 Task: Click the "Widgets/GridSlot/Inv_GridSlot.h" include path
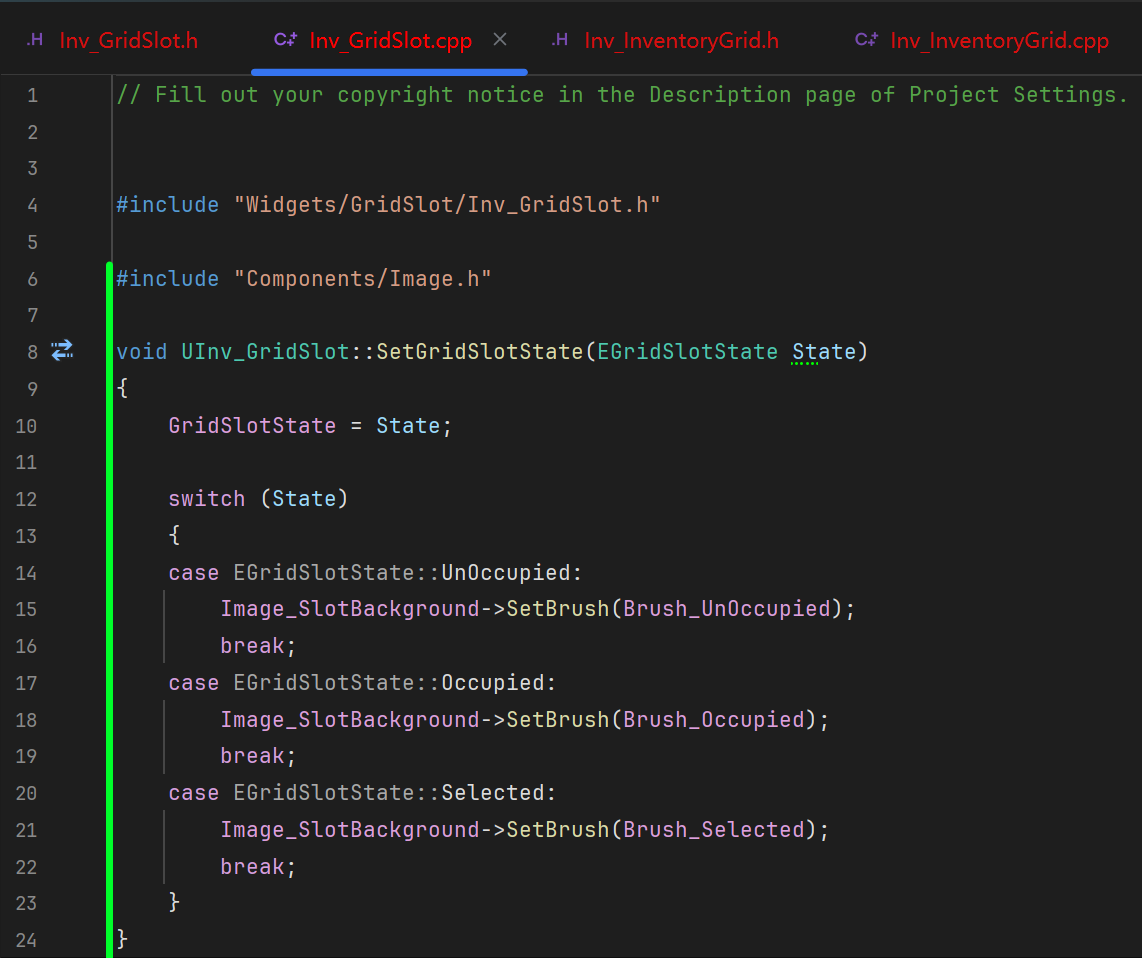447,205
